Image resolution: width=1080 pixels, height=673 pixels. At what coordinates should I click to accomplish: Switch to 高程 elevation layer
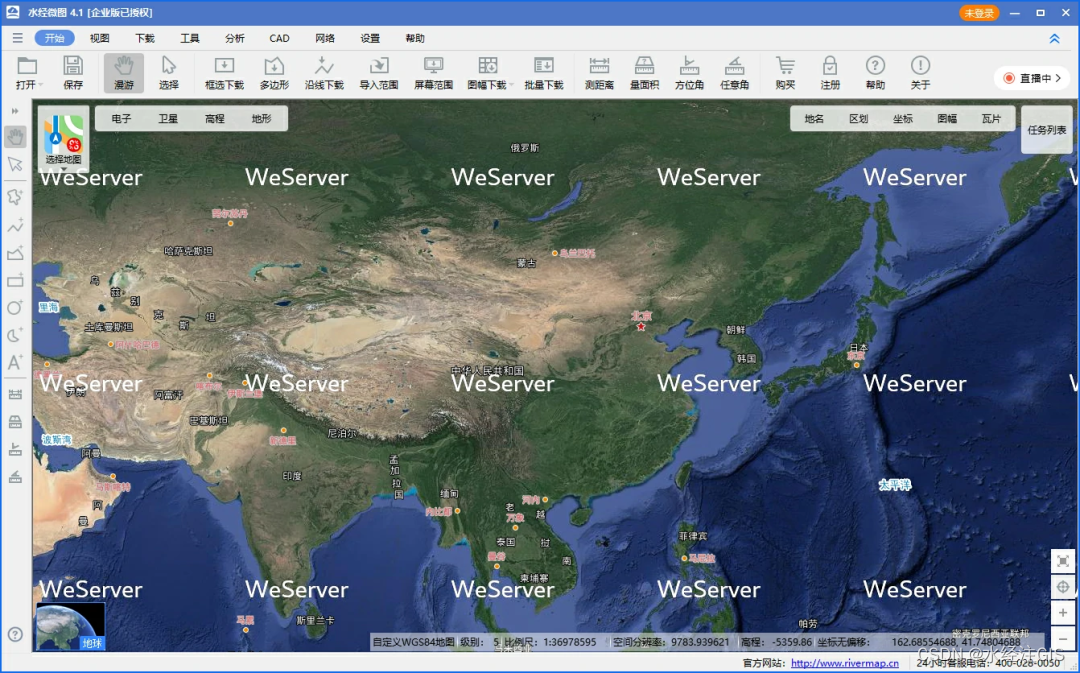point(215,118)
